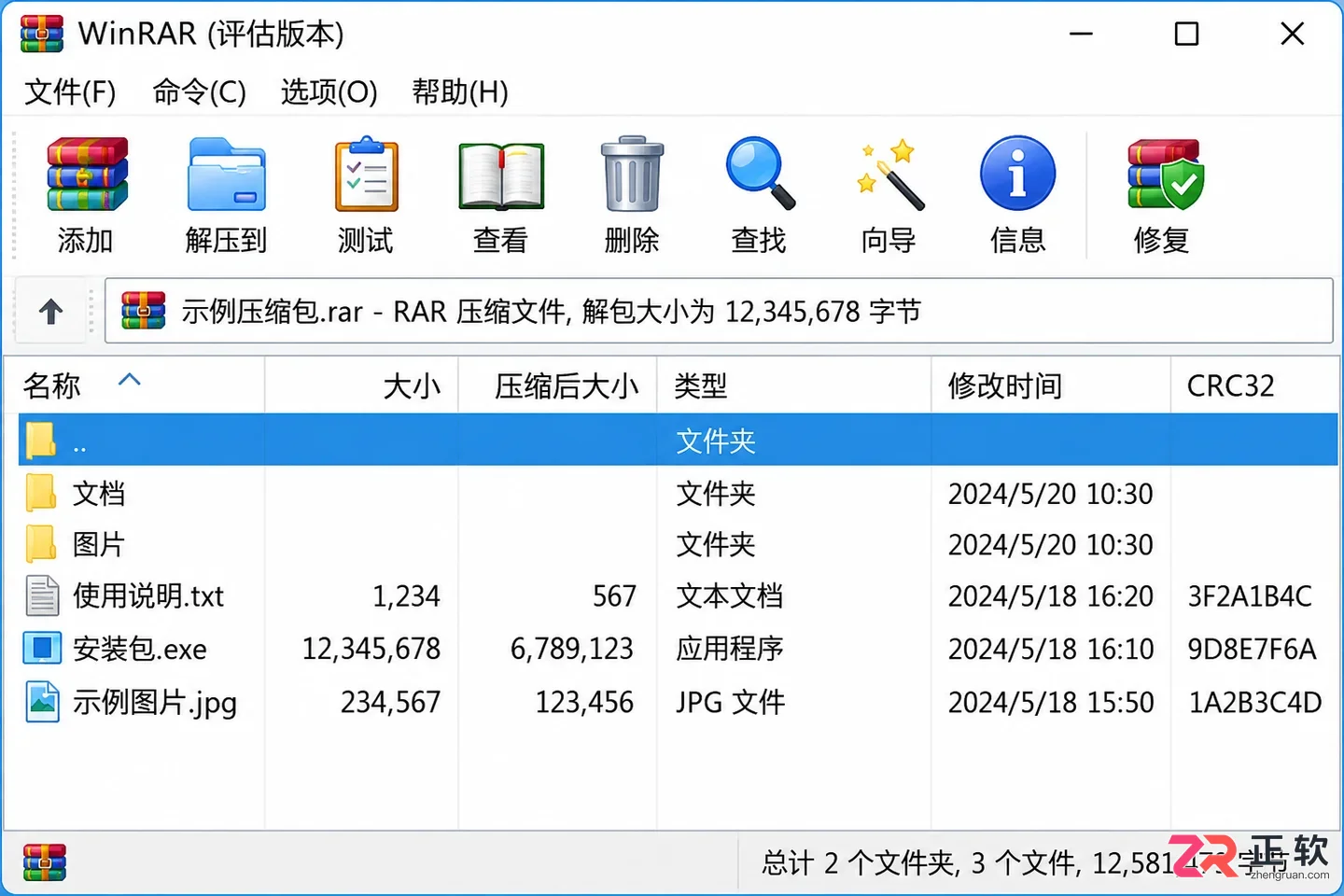Click CRC32 value 9D8E7F6A
Screen dimensions: 1344x896
pos(1252,649)
